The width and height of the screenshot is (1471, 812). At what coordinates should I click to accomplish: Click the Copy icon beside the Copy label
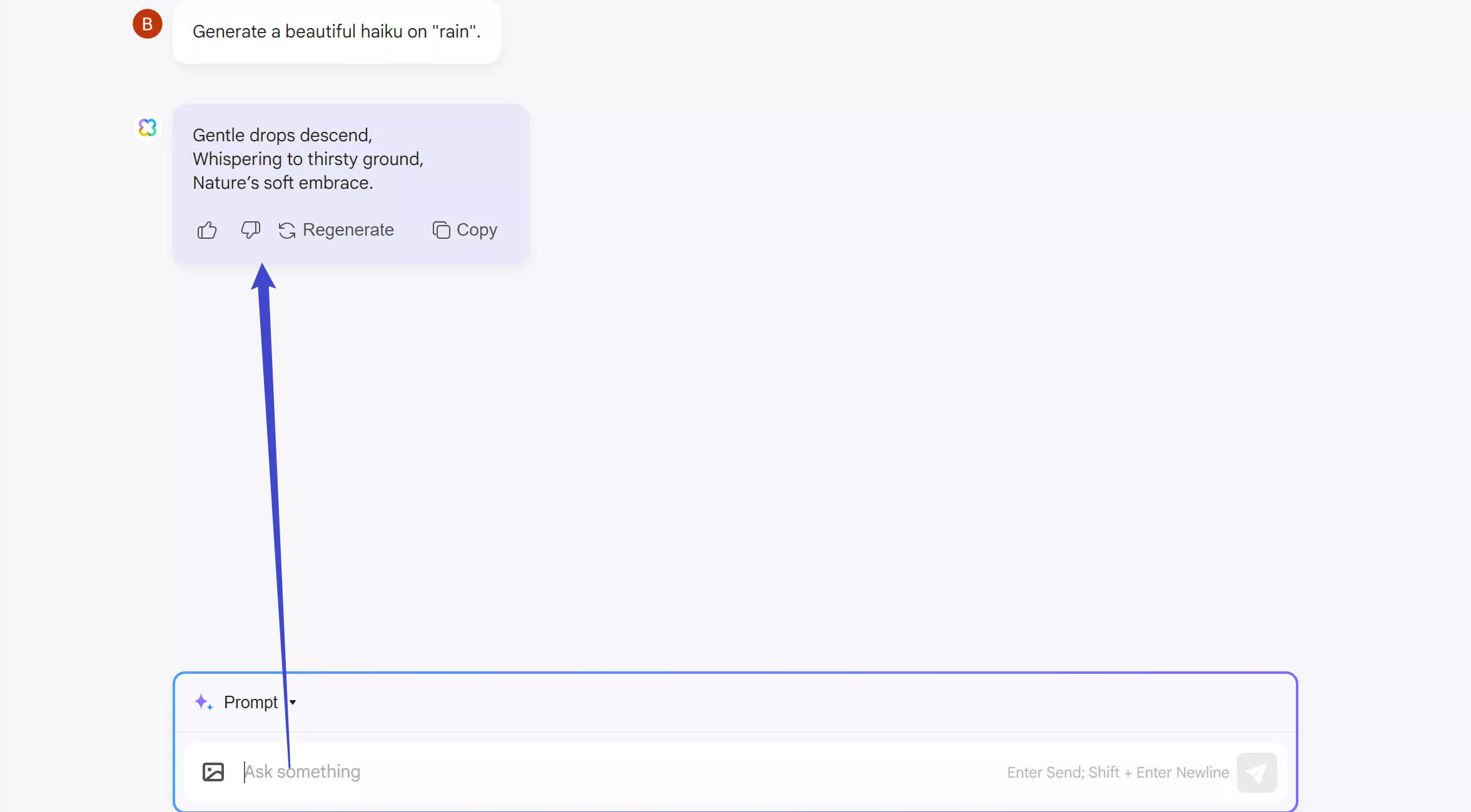pos(440,230)
